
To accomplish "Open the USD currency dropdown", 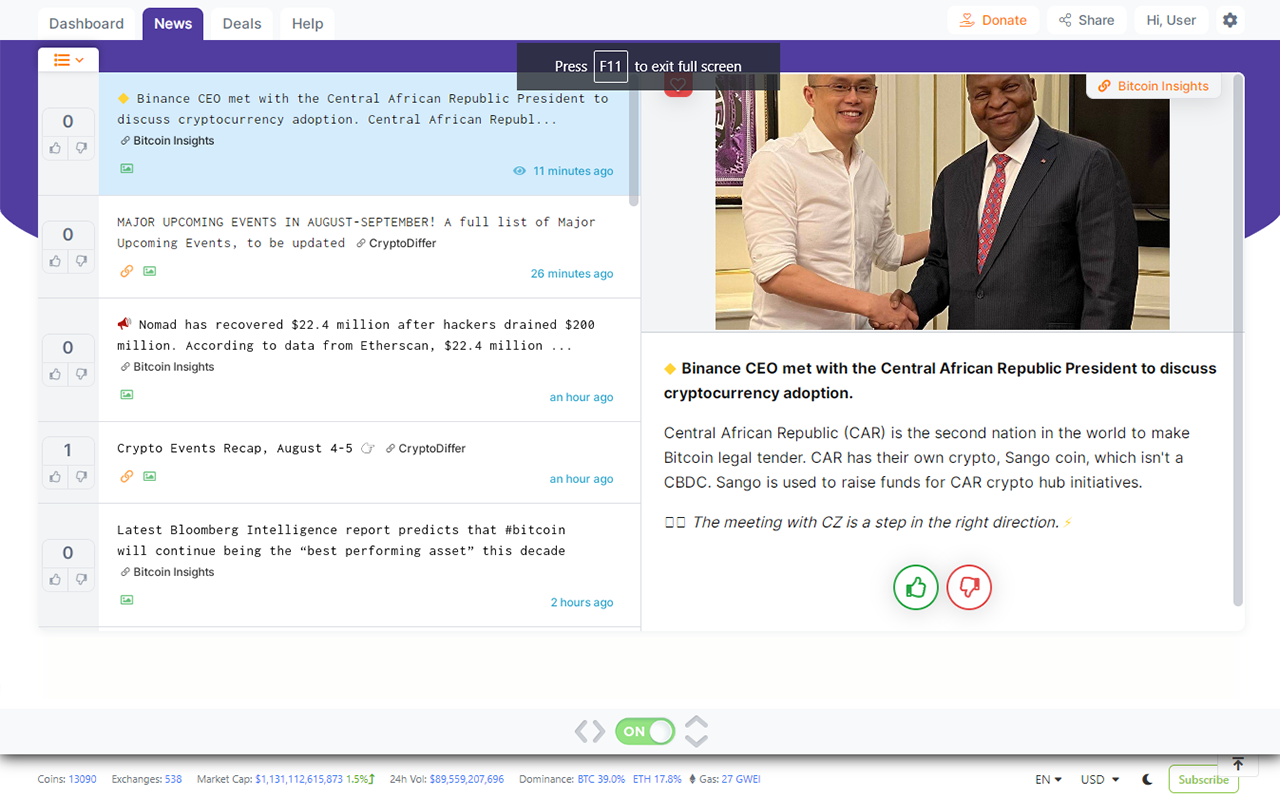I will pyautogui.click(x=1100, y=779).
